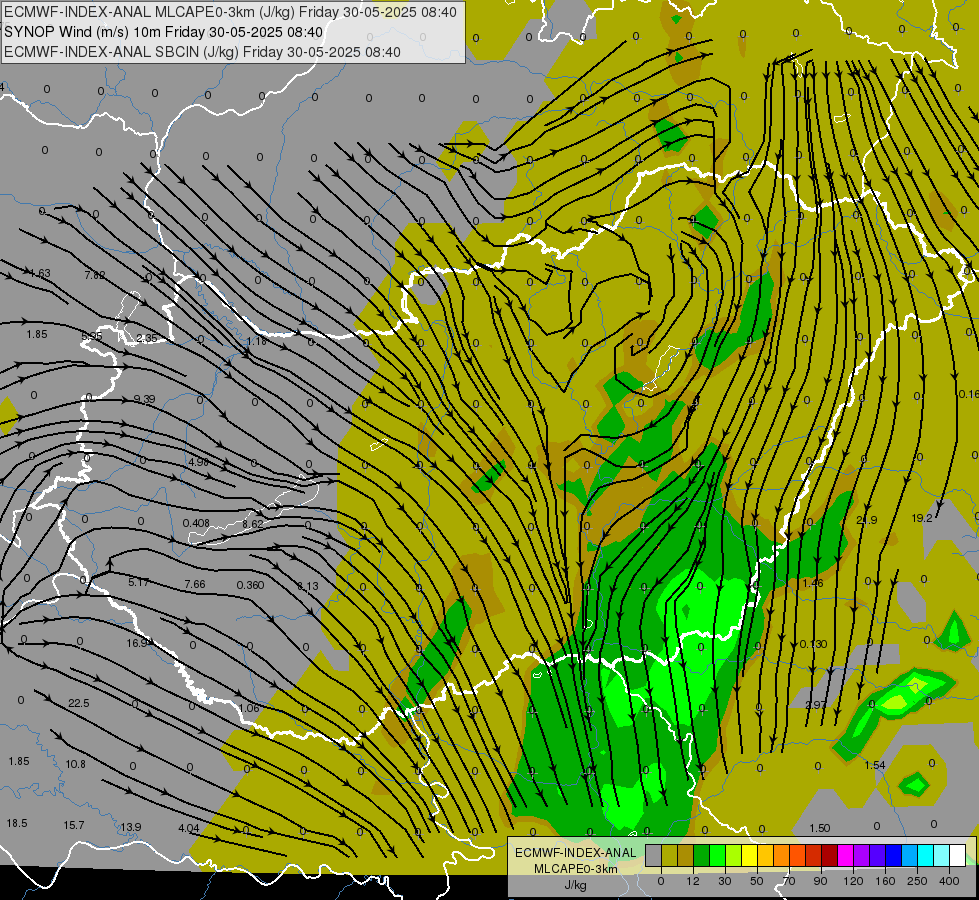Click the map value '21.9'
The image size is (979, 900).
point(867,520)
